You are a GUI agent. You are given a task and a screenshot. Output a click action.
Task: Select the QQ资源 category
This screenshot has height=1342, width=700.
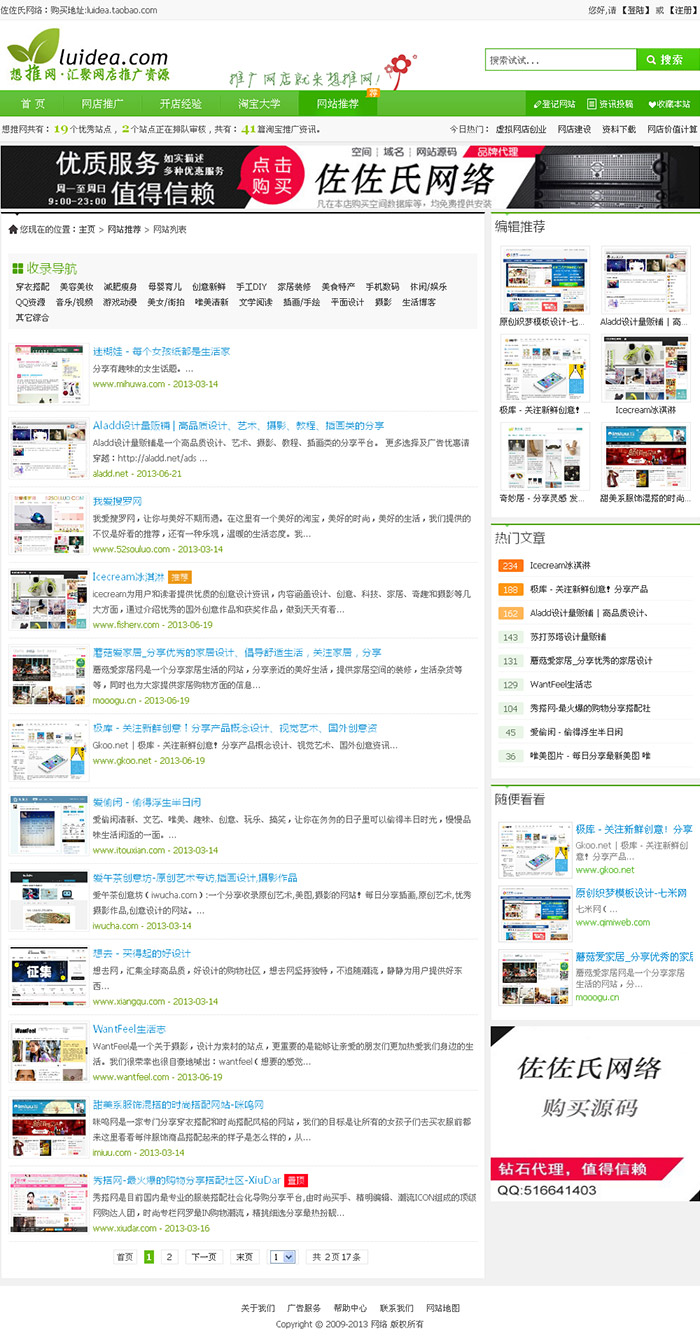pyautogui.click(x=30, y=302)
